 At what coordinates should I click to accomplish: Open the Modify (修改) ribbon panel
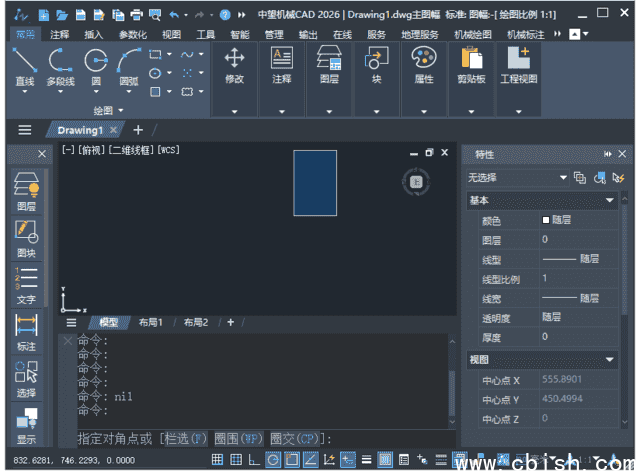point(234,79)
